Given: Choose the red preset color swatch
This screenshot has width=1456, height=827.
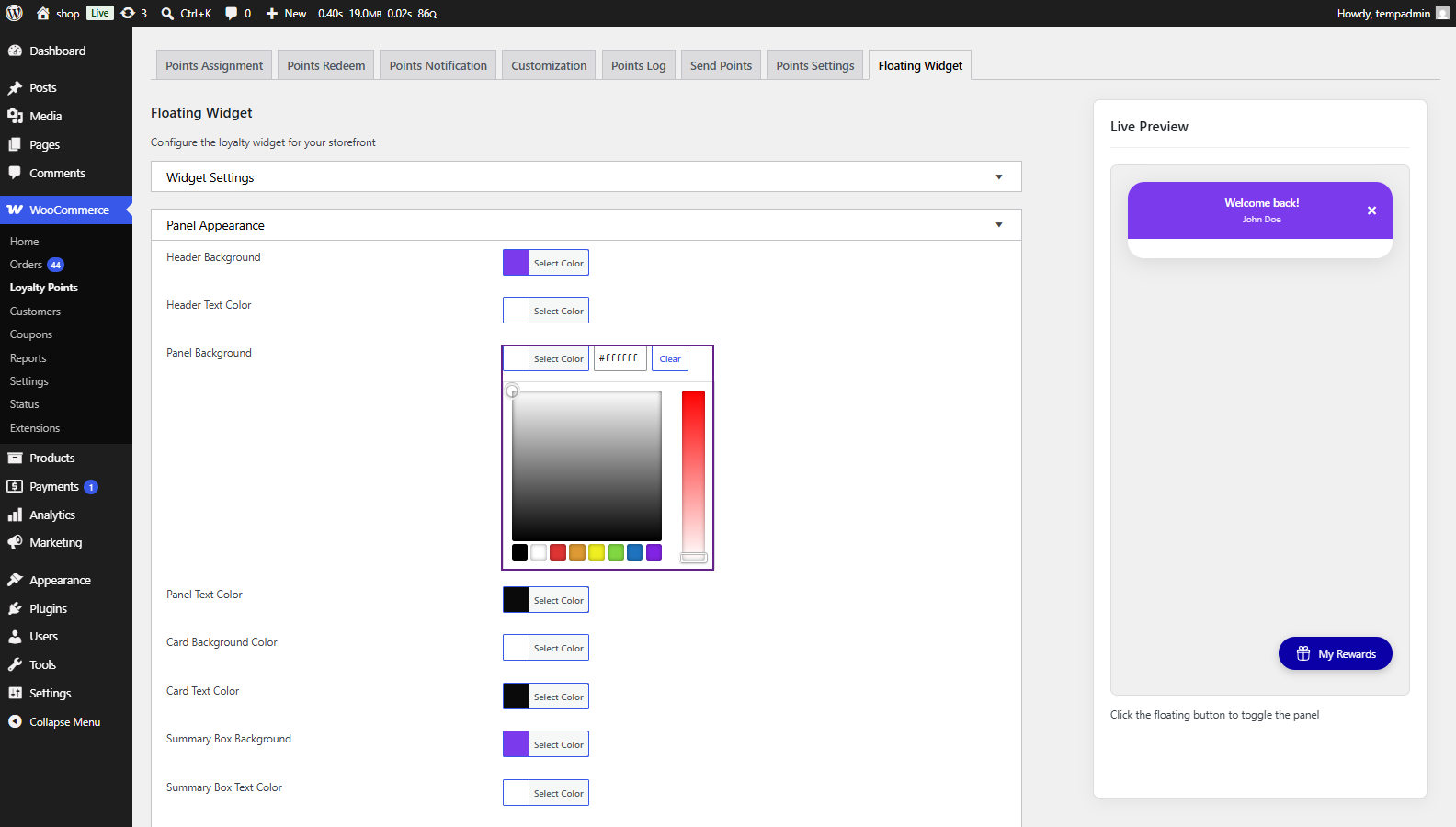Looking at the screenshot, I should coord(558,552).
